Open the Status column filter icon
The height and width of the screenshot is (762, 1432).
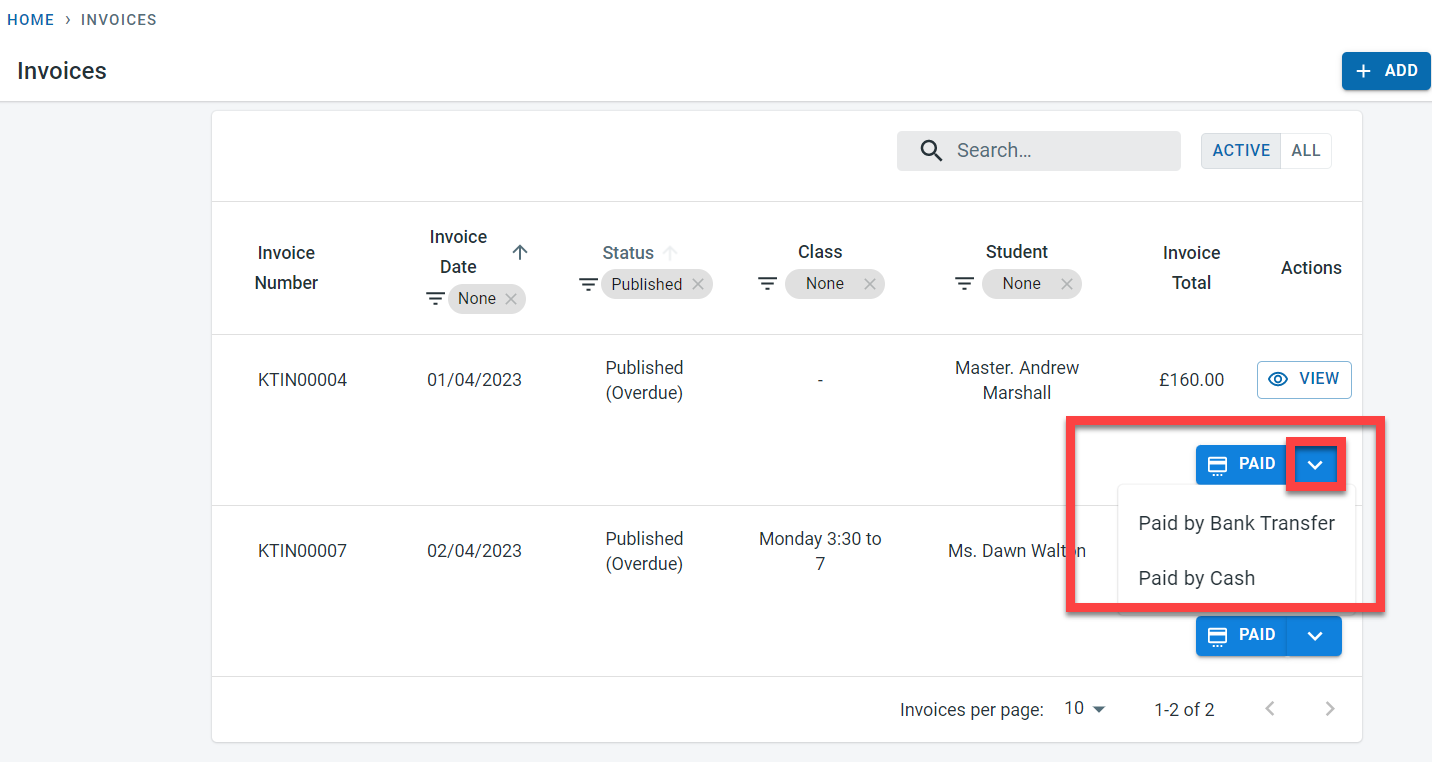click(x=589, y=285)
